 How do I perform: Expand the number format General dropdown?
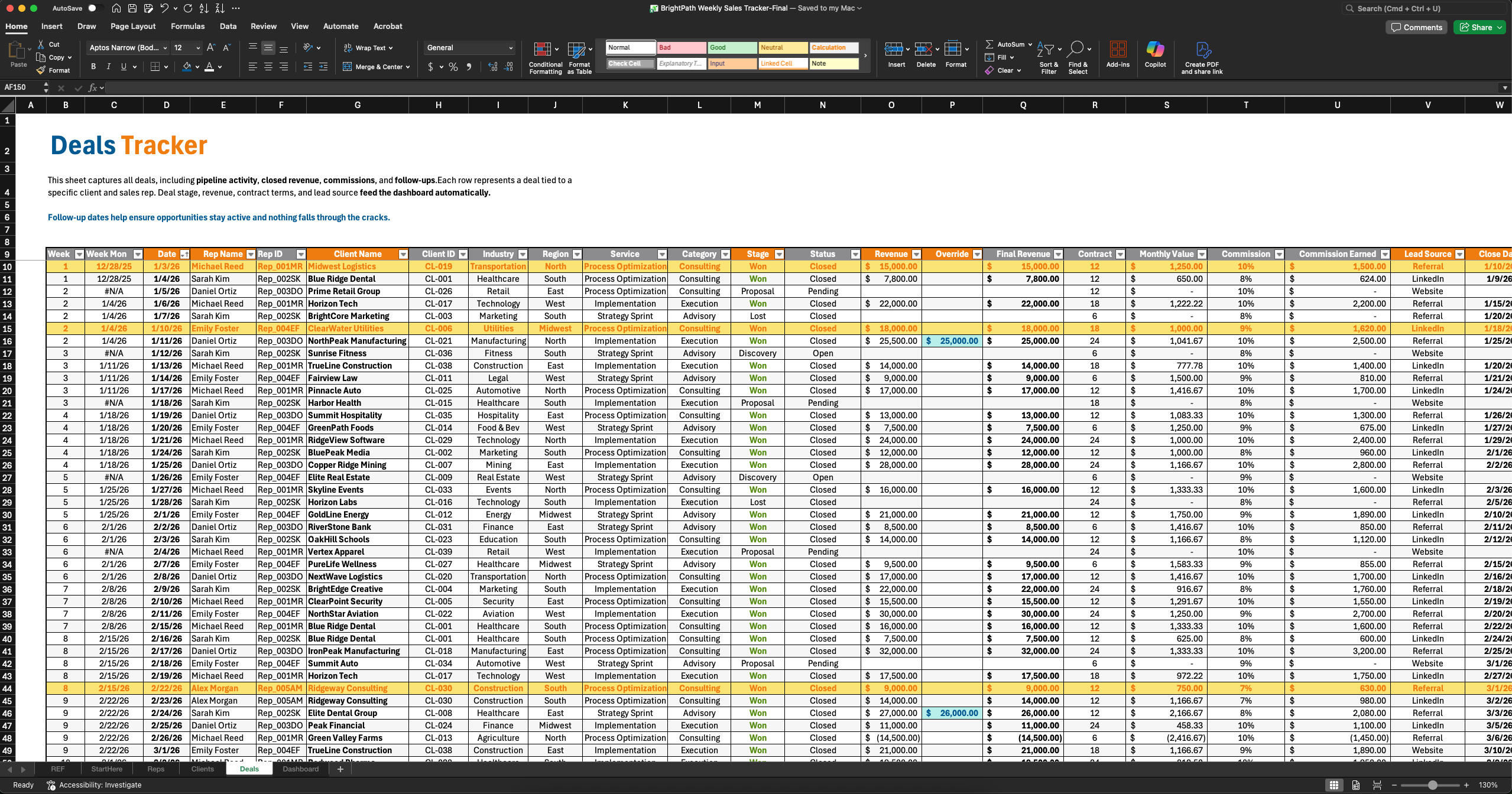click(511, 48)
